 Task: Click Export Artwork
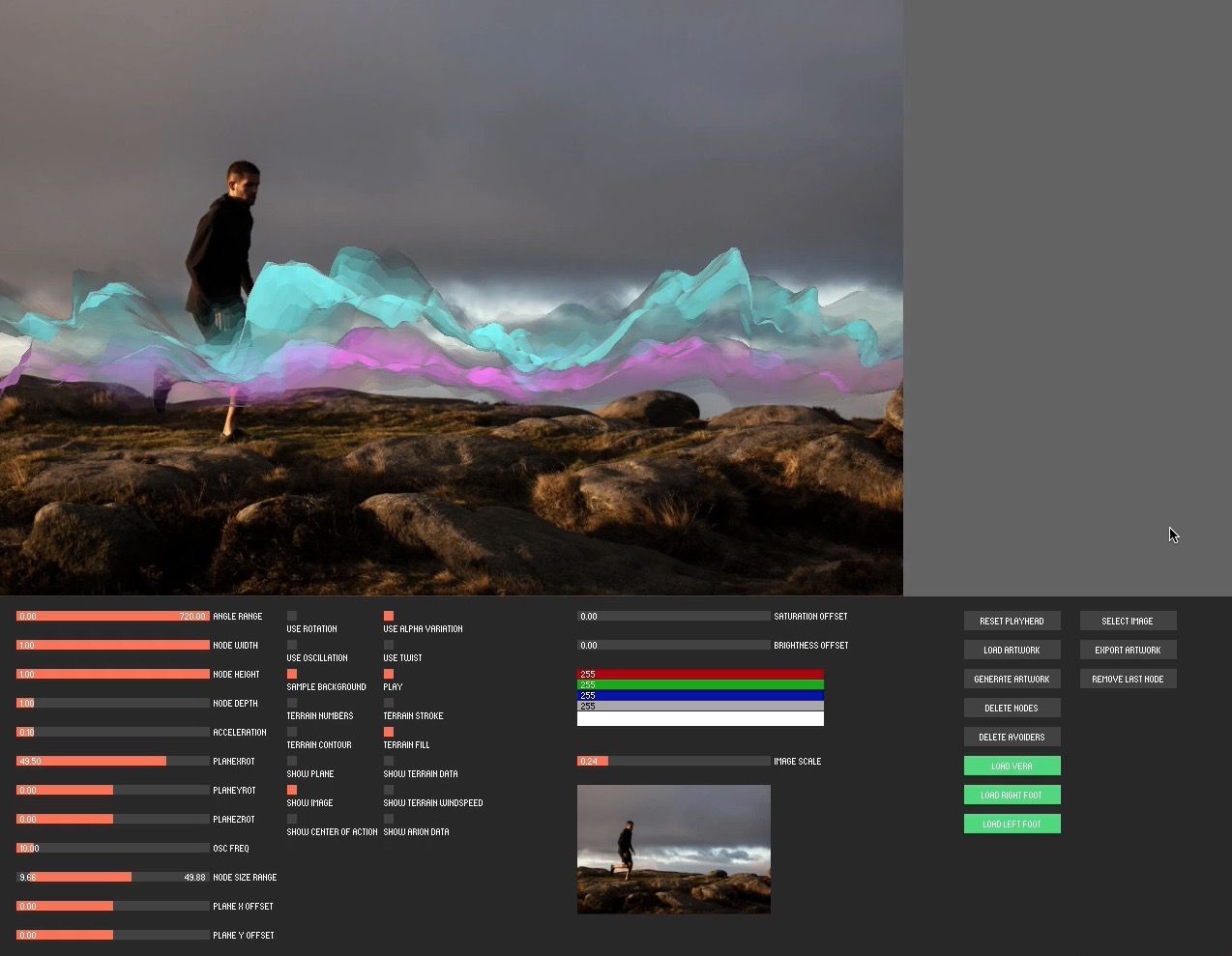pos(1128,650)
